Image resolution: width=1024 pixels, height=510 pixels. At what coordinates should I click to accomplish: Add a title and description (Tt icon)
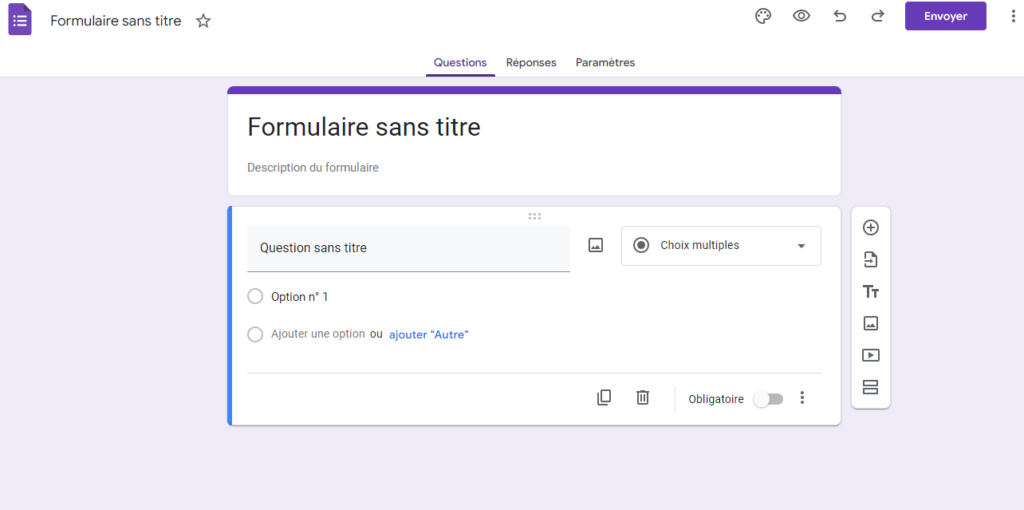click(x=871, y=292)
